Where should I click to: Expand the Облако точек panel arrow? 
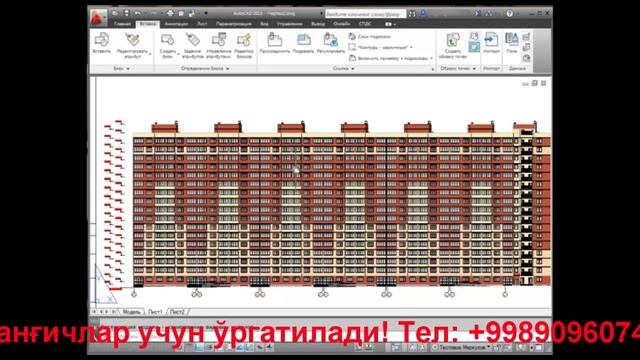(474, 69)
